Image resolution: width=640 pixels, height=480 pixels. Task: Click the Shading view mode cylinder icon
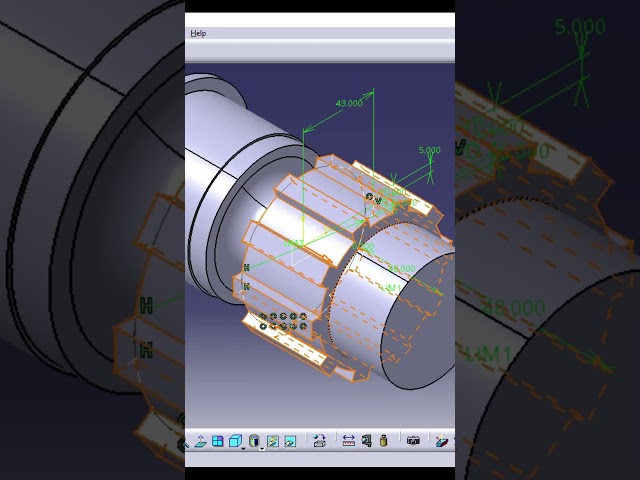click(254, 441)
